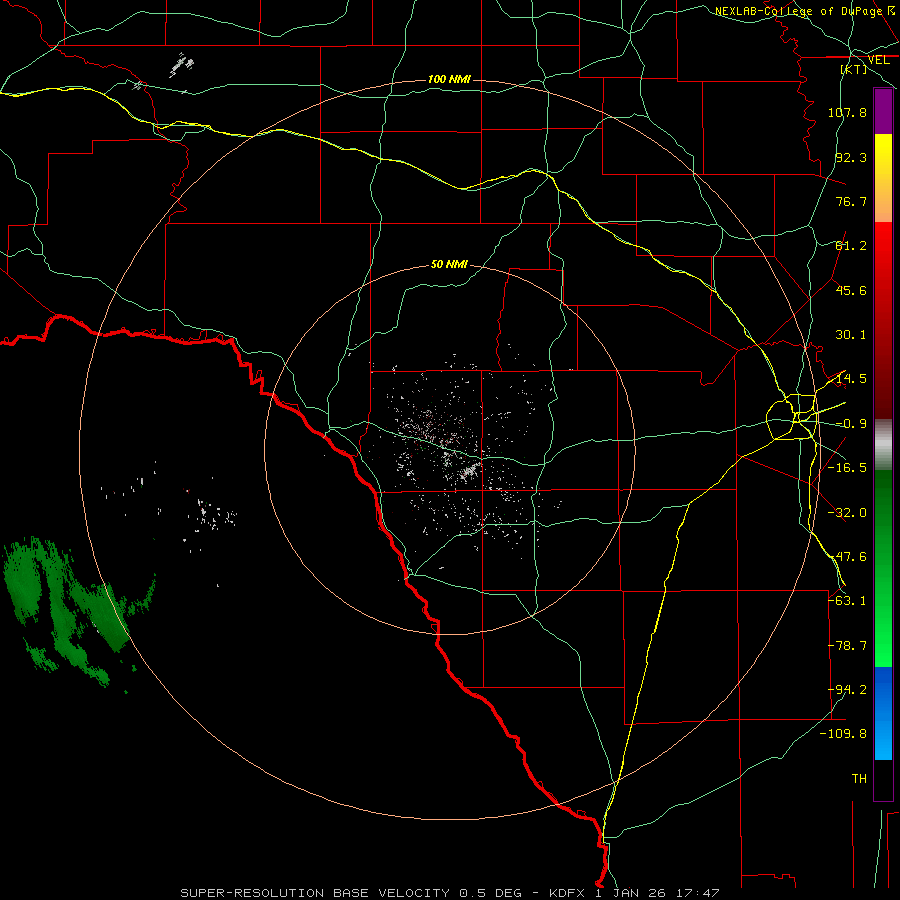Select the 14.5 legend value

[851, 379]
